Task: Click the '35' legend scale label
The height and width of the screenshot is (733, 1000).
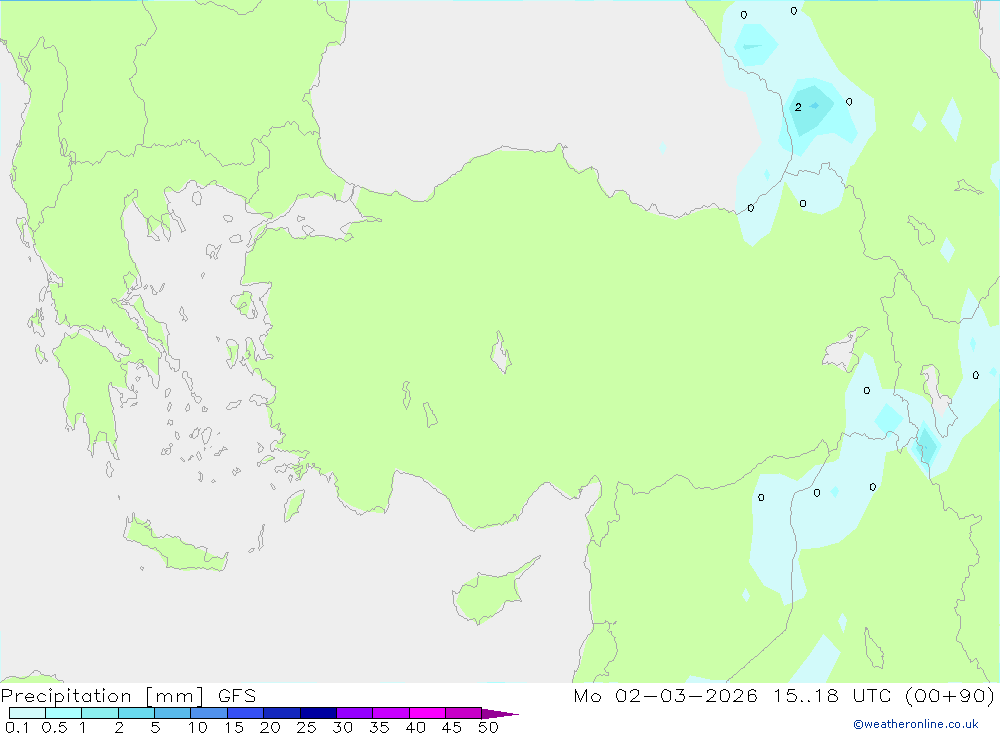Action: 379,727
